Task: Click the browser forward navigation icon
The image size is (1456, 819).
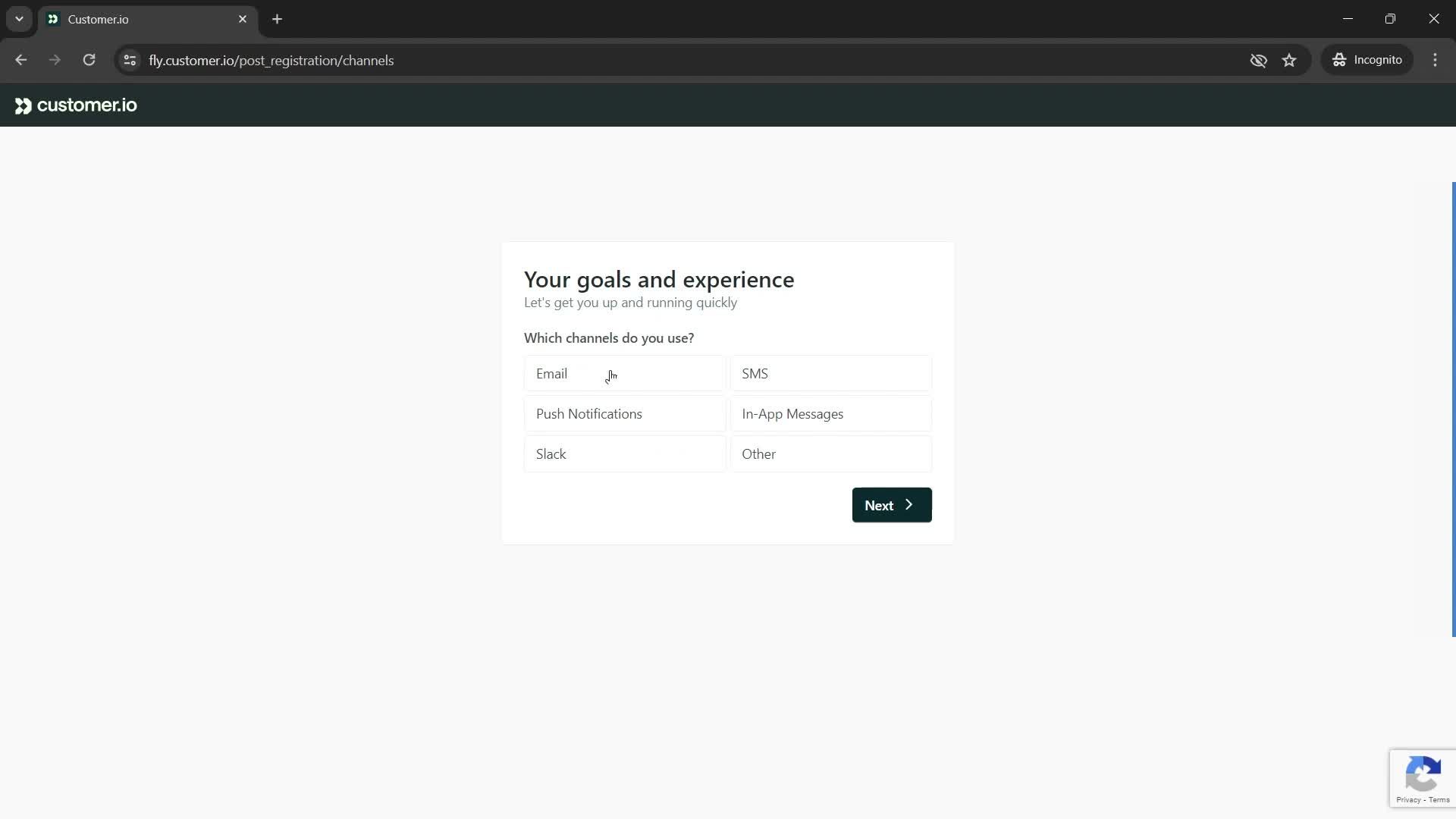Action: (55, 60)
